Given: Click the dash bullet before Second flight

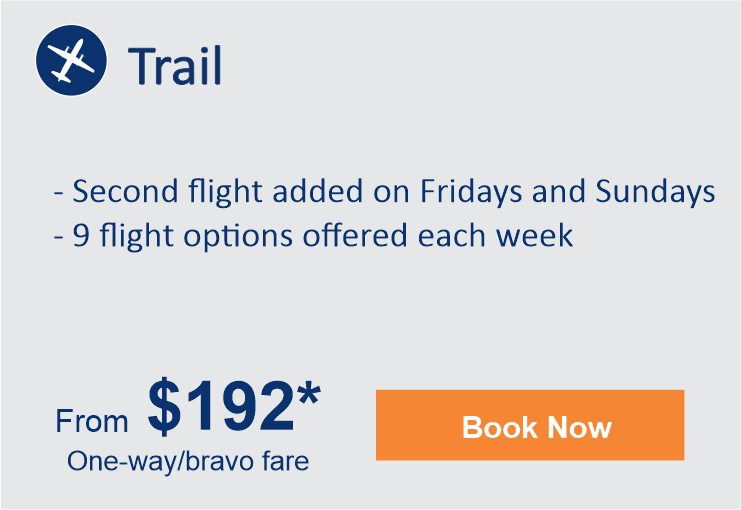Looking at the screenshot, I should pos(59,193).
